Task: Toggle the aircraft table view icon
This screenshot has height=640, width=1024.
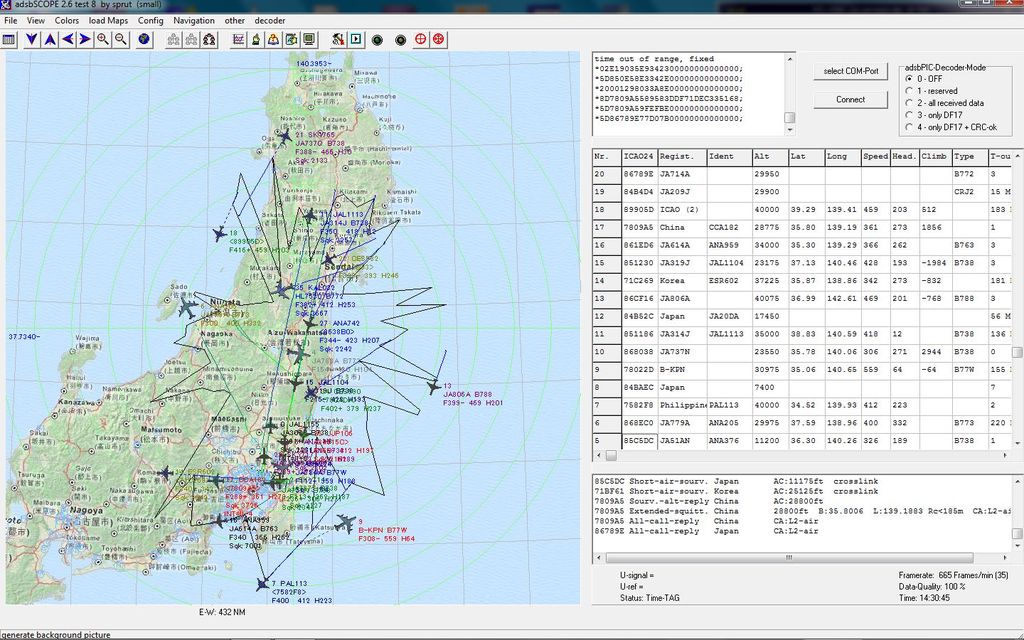Action: [9, 39]
